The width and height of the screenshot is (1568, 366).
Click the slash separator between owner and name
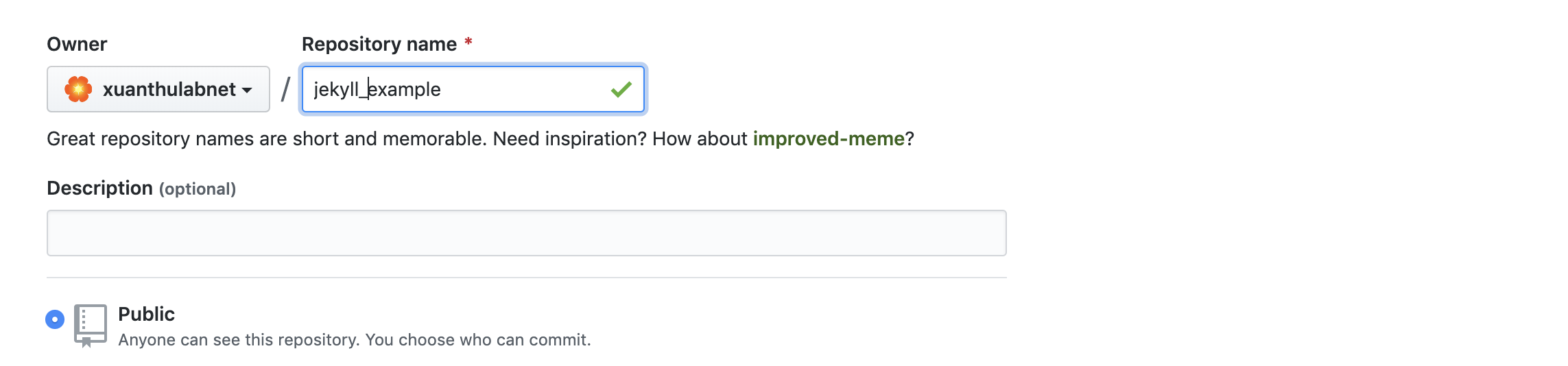coord(285,89)
